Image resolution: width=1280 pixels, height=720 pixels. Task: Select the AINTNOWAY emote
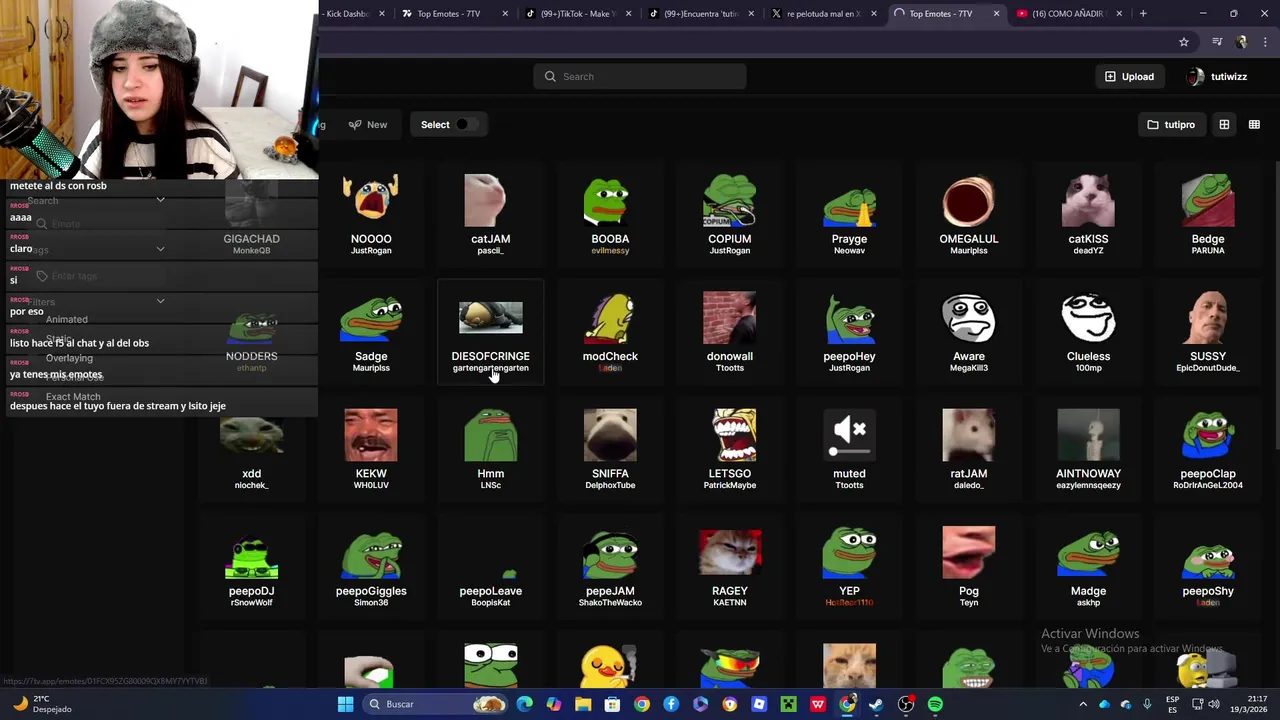(1088, 448)
